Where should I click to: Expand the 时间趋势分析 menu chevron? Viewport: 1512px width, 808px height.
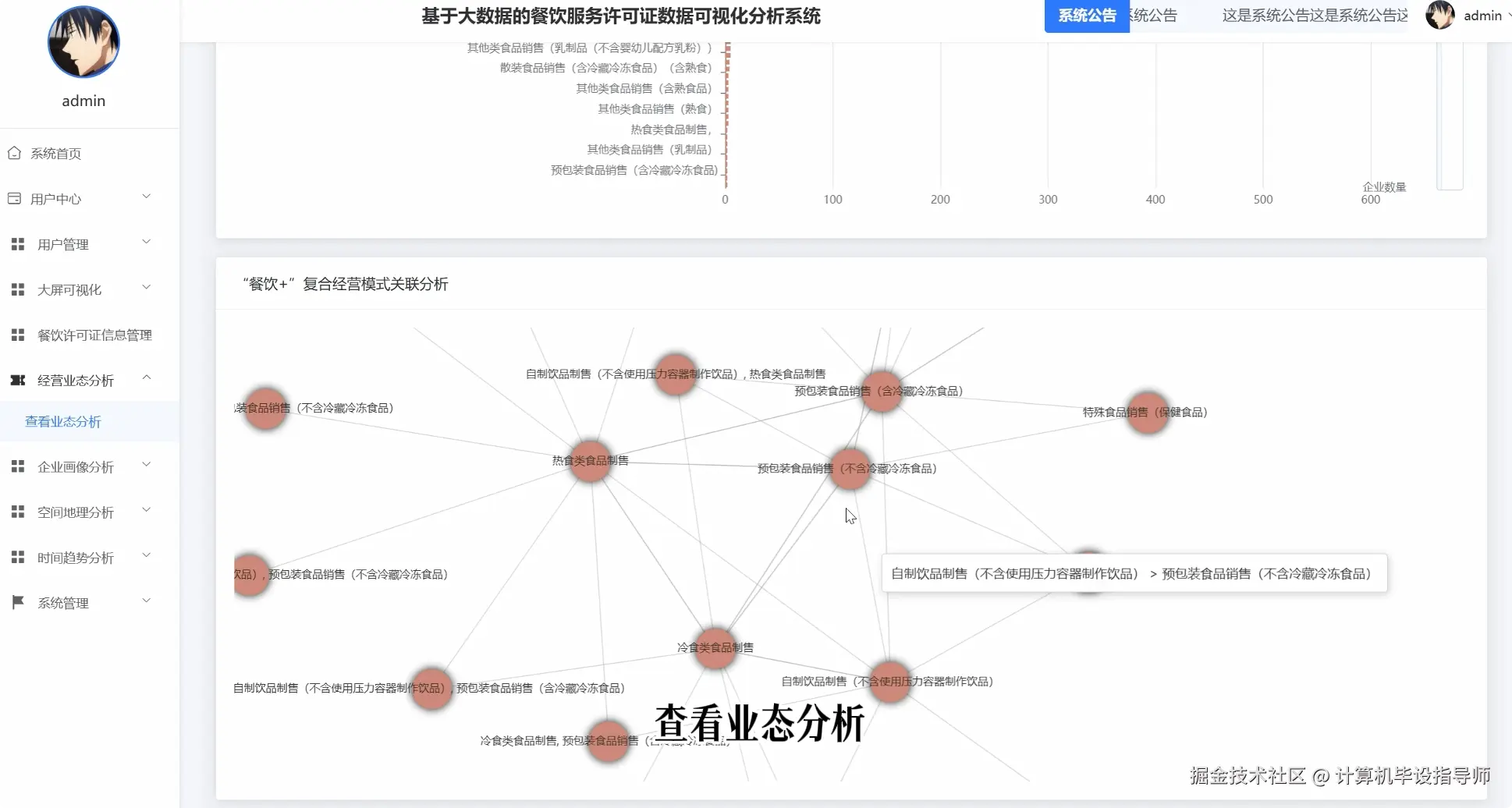[146, 555]
